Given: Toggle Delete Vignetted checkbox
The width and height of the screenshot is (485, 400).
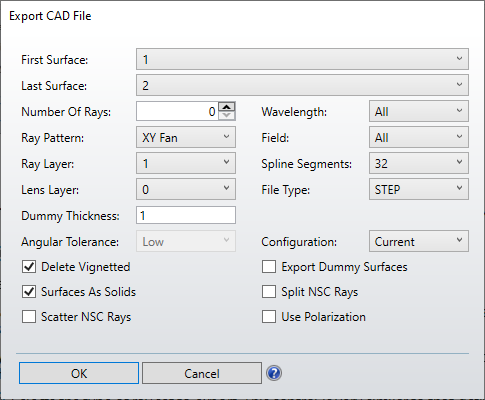Looking at the screenshot, I should [29, 267].
